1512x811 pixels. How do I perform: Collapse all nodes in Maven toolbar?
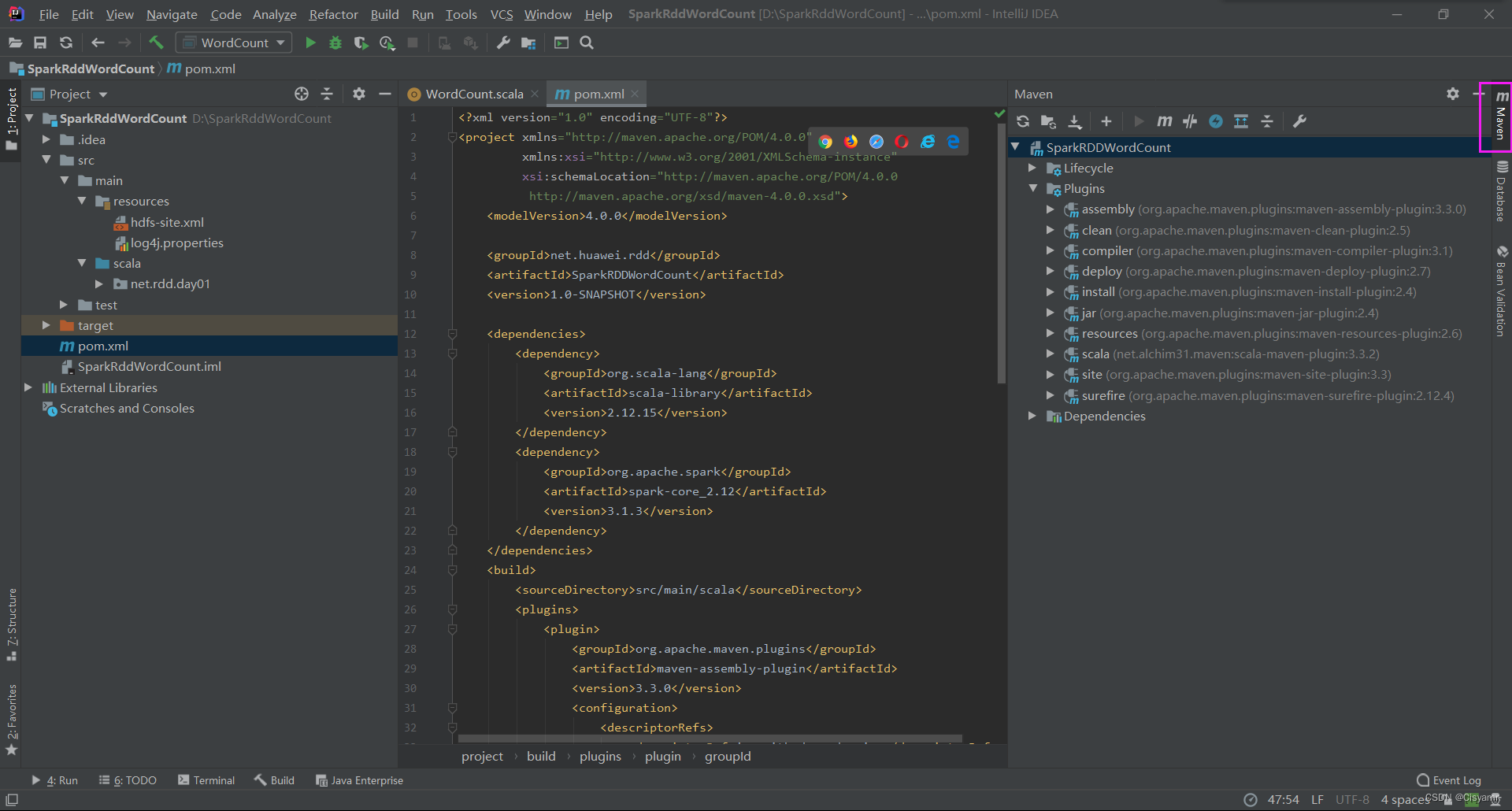pos(1267,121)
